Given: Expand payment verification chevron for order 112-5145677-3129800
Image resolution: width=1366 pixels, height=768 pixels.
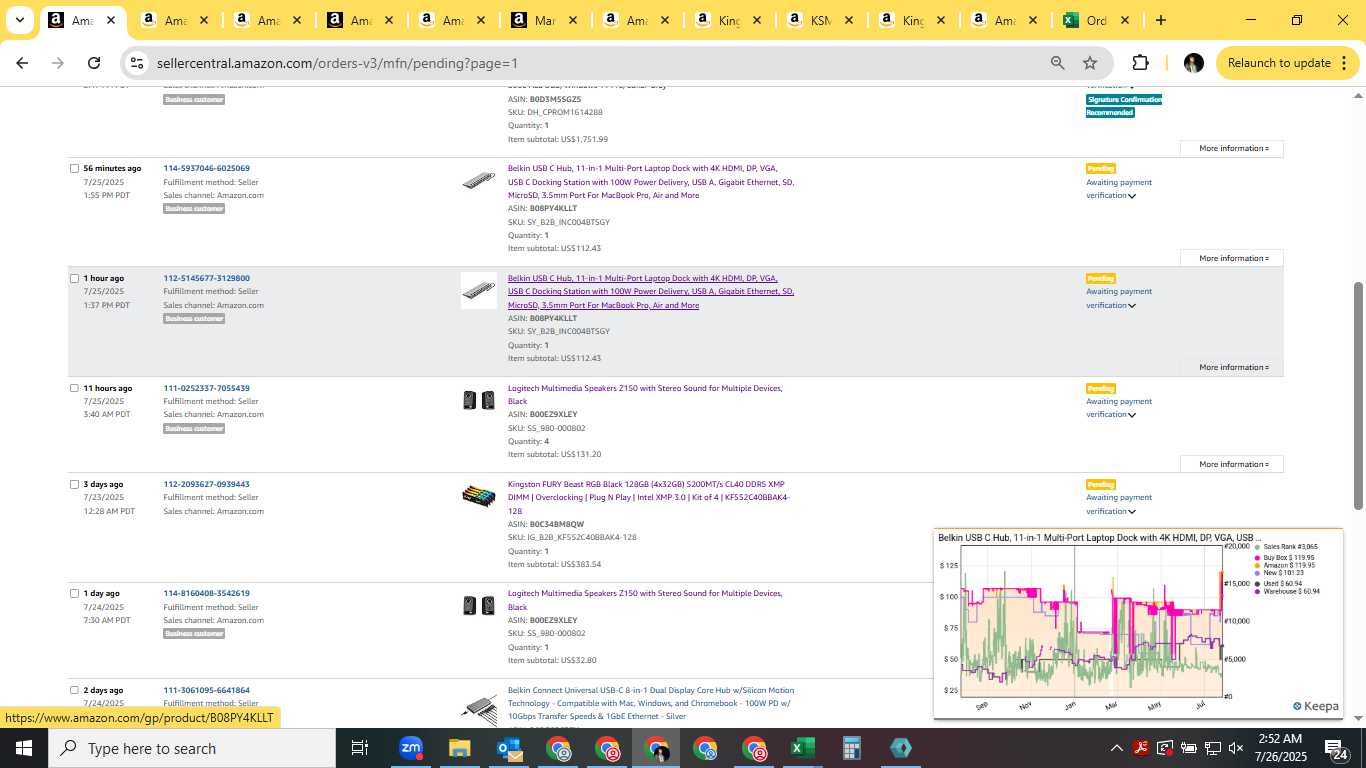Looking at the screenshot, I should [1132, 306].
